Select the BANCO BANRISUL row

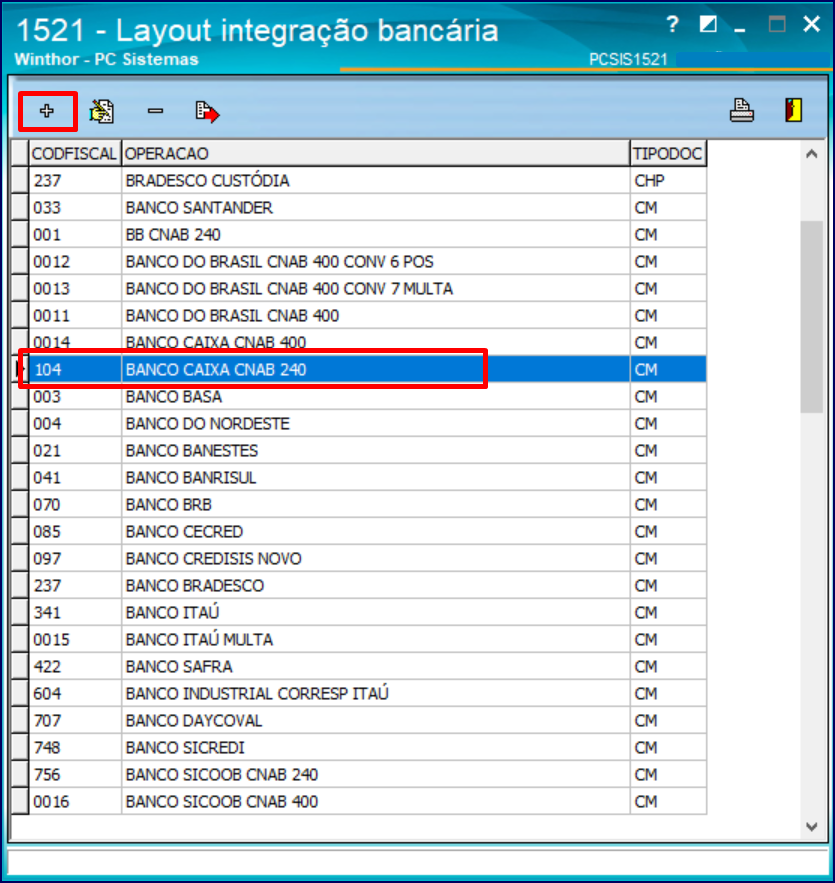tap(367, 478)
